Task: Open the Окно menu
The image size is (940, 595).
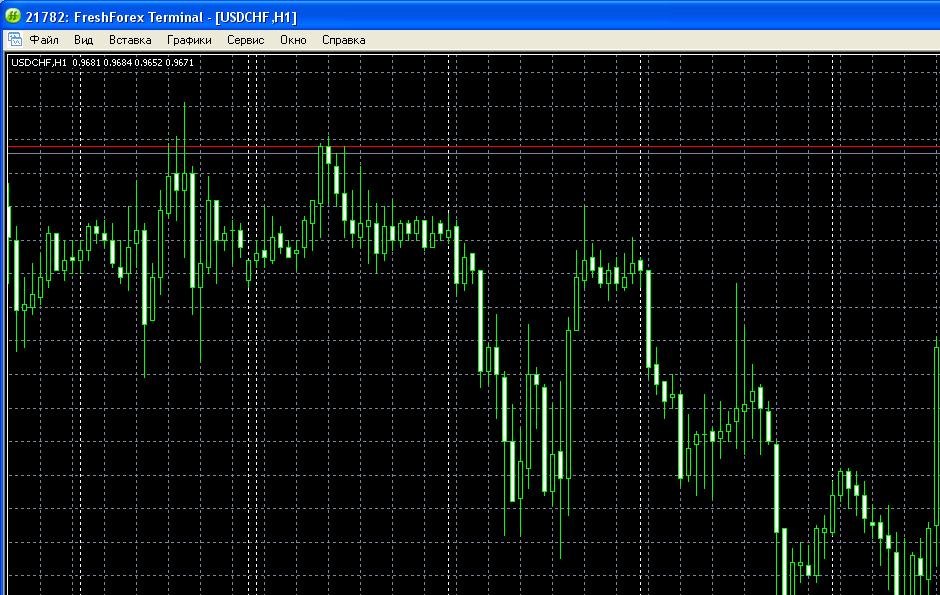Action: [293, 40]
